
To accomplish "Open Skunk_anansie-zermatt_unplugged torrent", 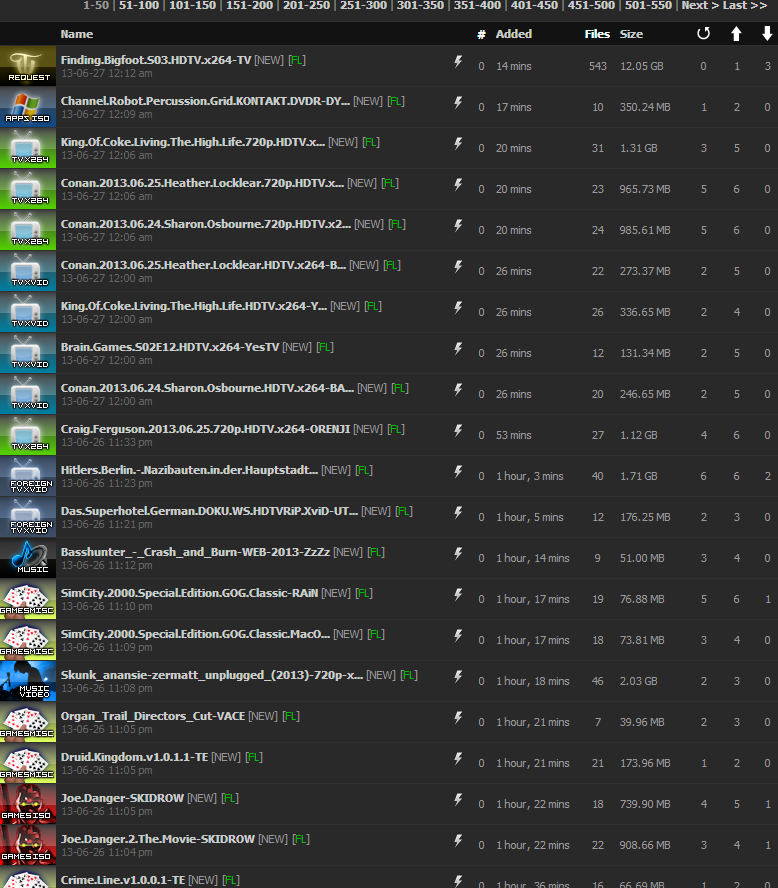I will tap(212, 675).
